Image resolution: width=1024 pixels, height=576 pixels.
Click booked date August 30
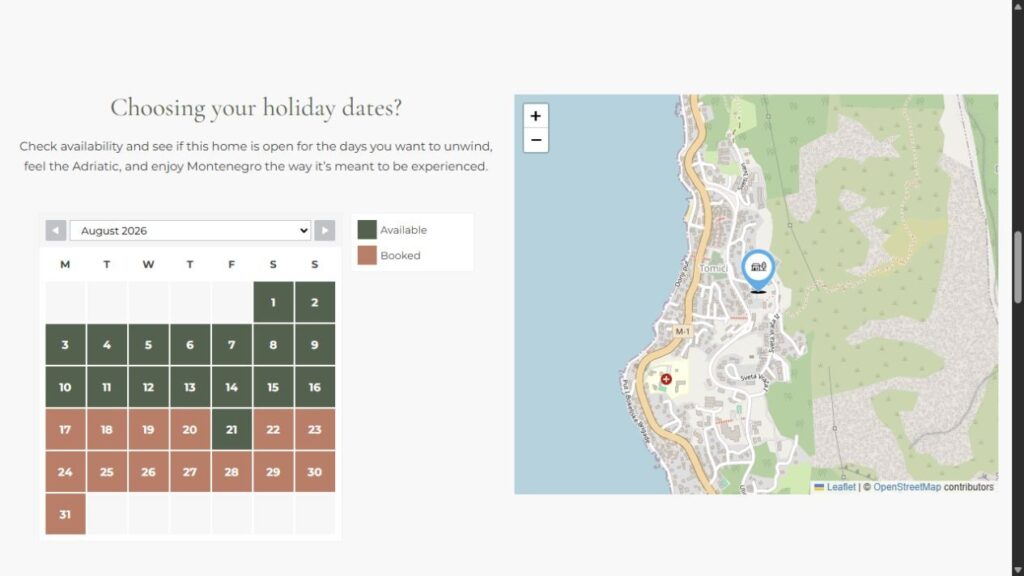pos(315,472)
